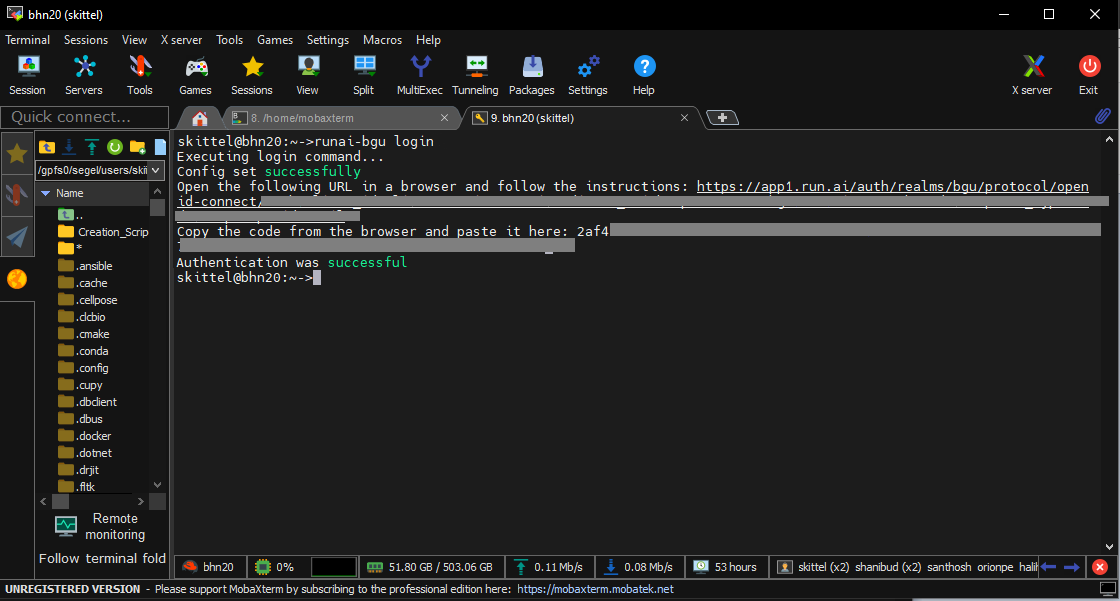Open the Games menu
Image resolution: width=1120 pixels, height=601 pixels.
pyautogui.click(x=275, y=40)
